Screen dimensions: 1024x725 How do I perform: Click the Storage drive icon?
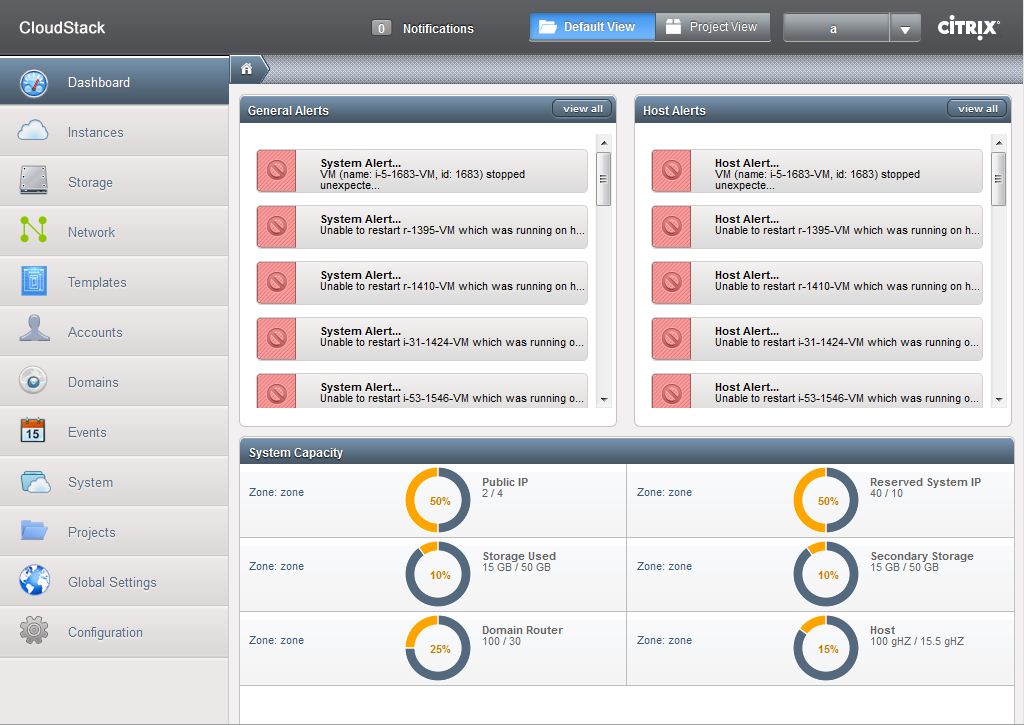33,180
